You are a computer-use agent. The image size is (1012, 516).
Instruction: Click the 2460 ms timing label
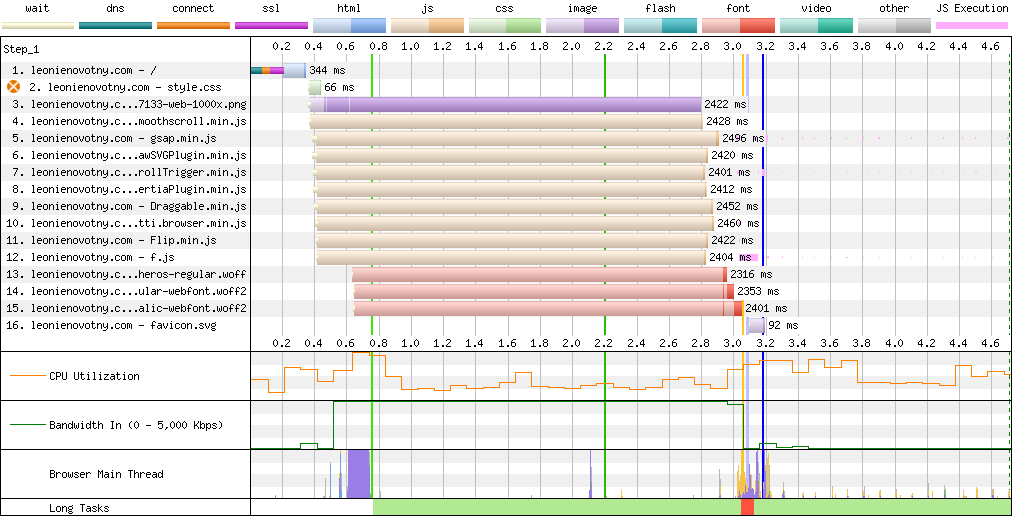pyautogui.click(x=738, y=223)
